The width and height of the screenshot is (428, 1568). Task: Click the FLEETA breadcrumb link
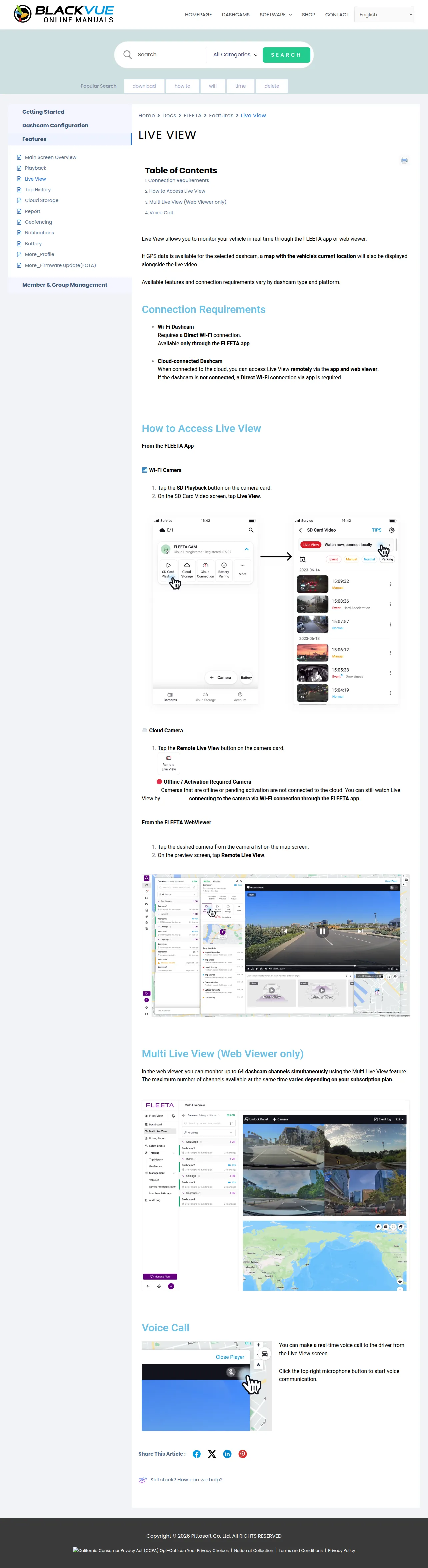pos(192,116)
